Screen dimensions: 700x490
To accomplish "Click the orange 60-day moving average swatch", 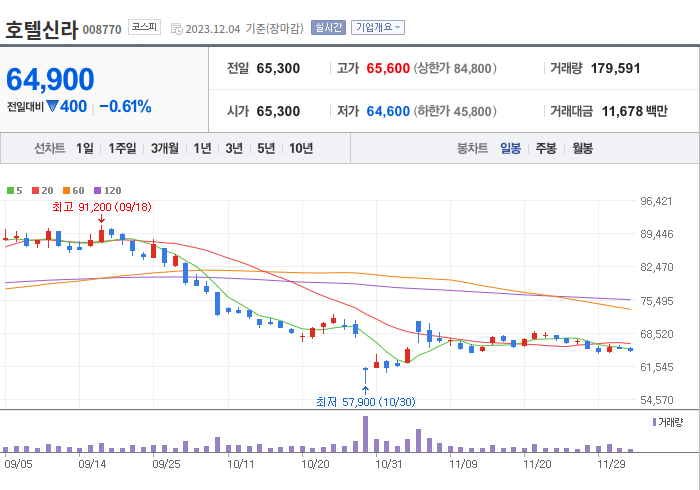I will tap(67, 191).
